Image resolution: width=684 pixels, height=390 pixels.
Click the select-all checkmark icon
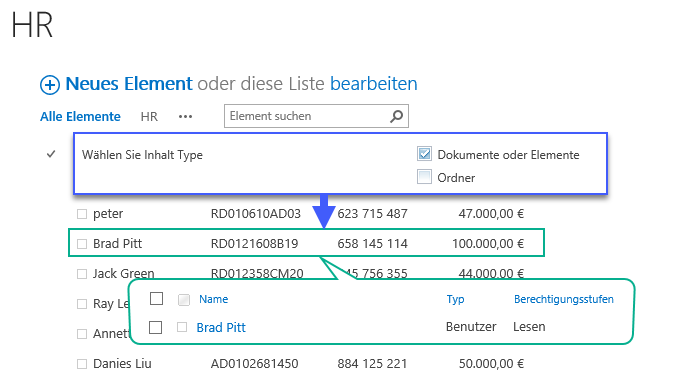click(51, 154)
